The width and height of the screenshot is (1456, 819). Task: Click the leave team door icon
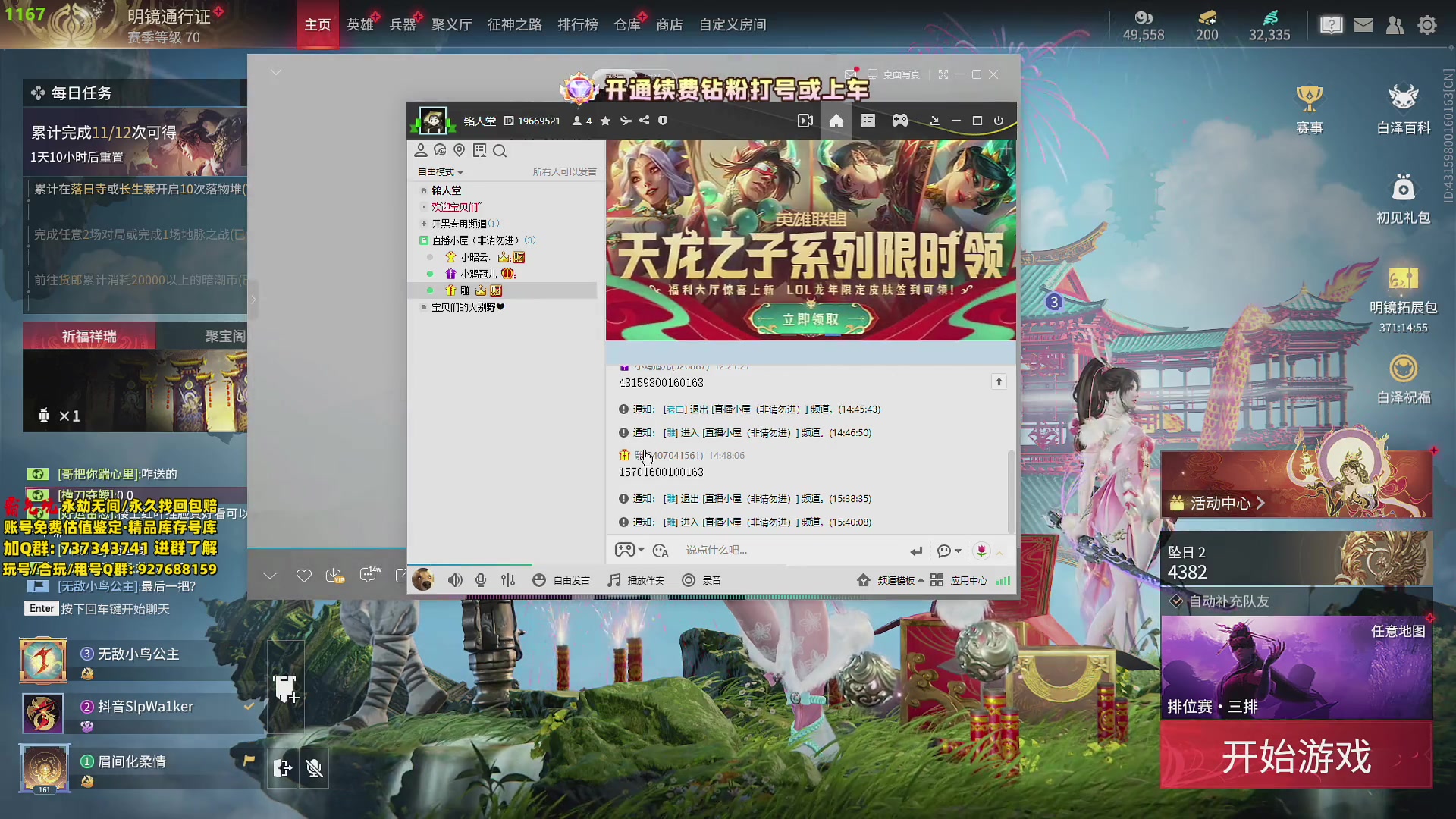click(282, 768)
